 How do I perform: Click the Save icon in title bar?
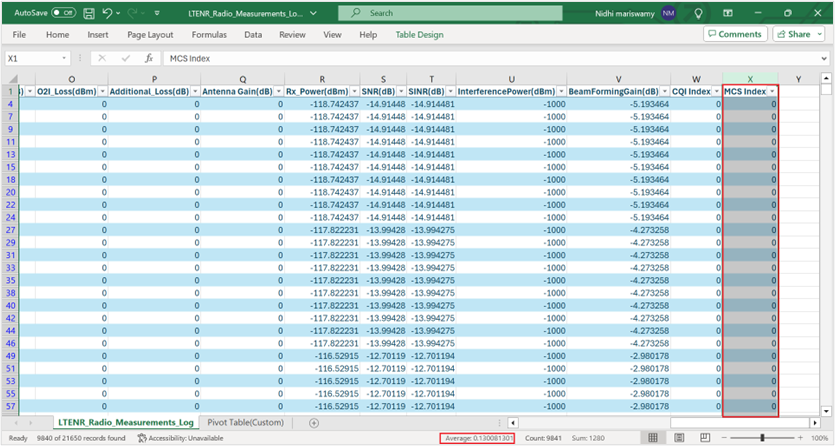90,13
